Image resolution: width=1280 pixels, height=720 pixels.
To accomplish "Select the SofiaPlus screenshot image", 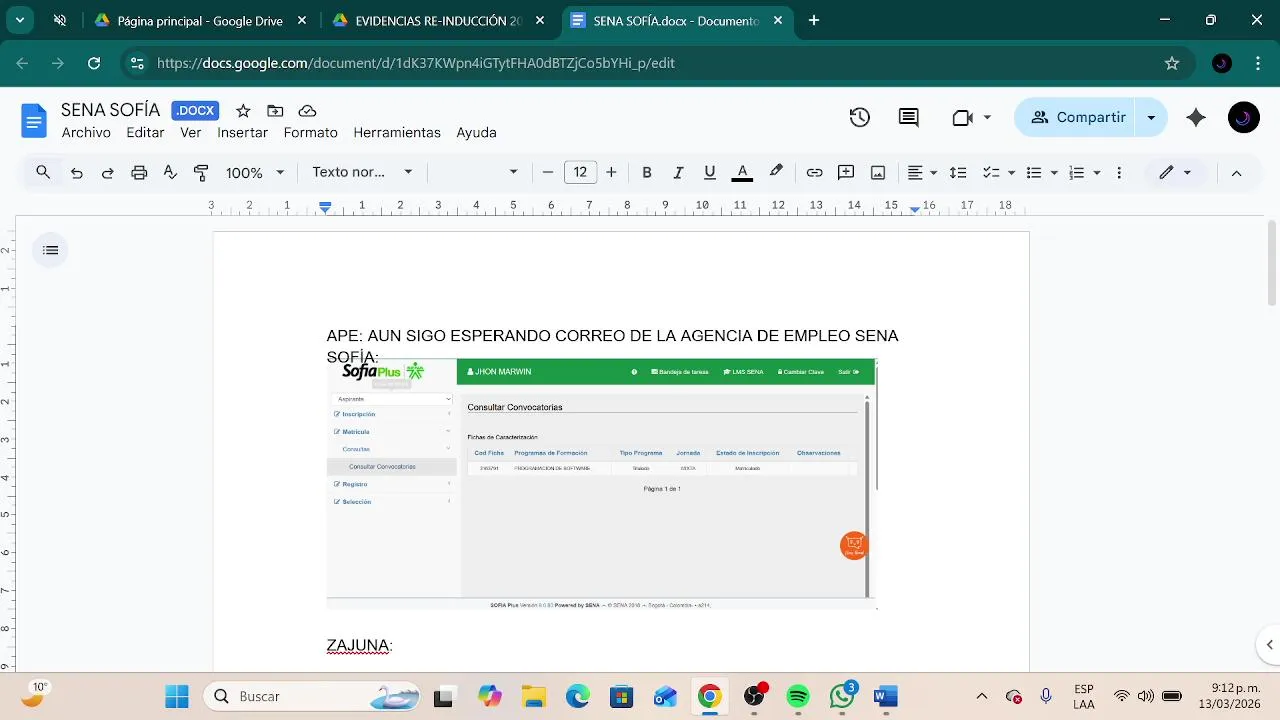I will [x=602, y=484].
